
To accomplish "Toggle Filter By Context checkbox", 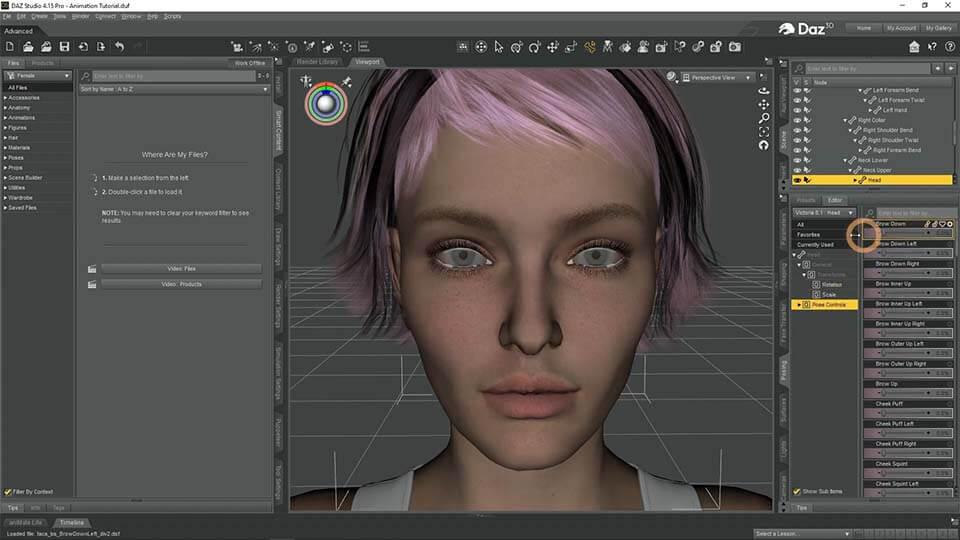I will [8, 492].
